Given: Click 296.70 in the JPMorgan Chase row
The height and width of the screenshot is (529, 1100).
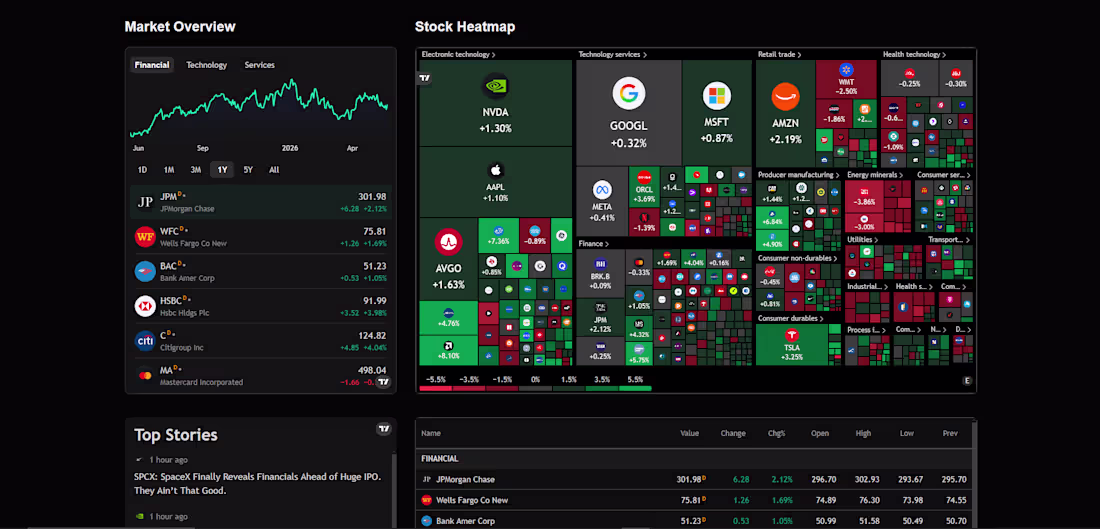Looking at the screenshot, I should [824, 480].
